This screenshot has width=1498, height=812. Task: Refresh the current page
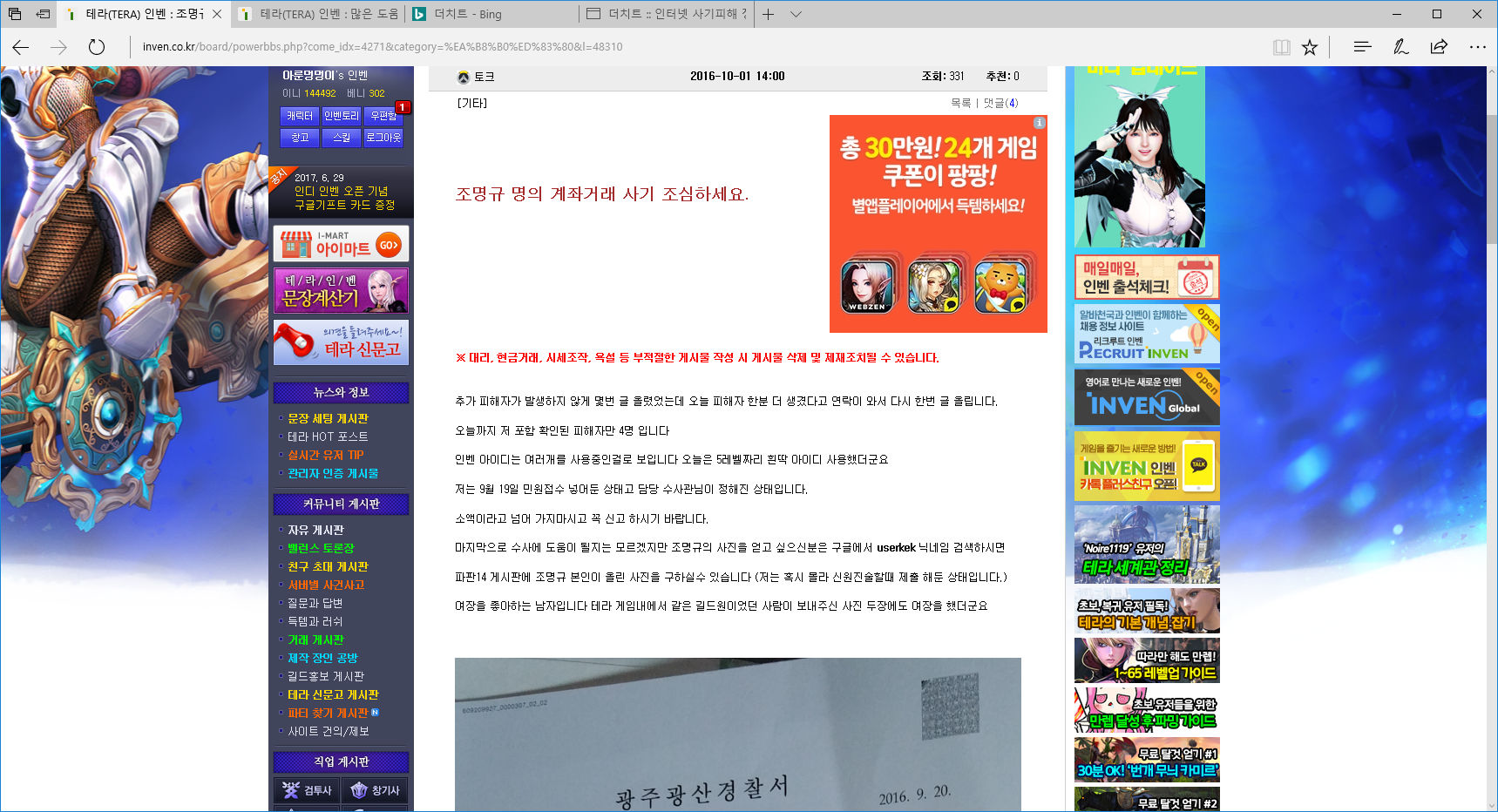97,47
